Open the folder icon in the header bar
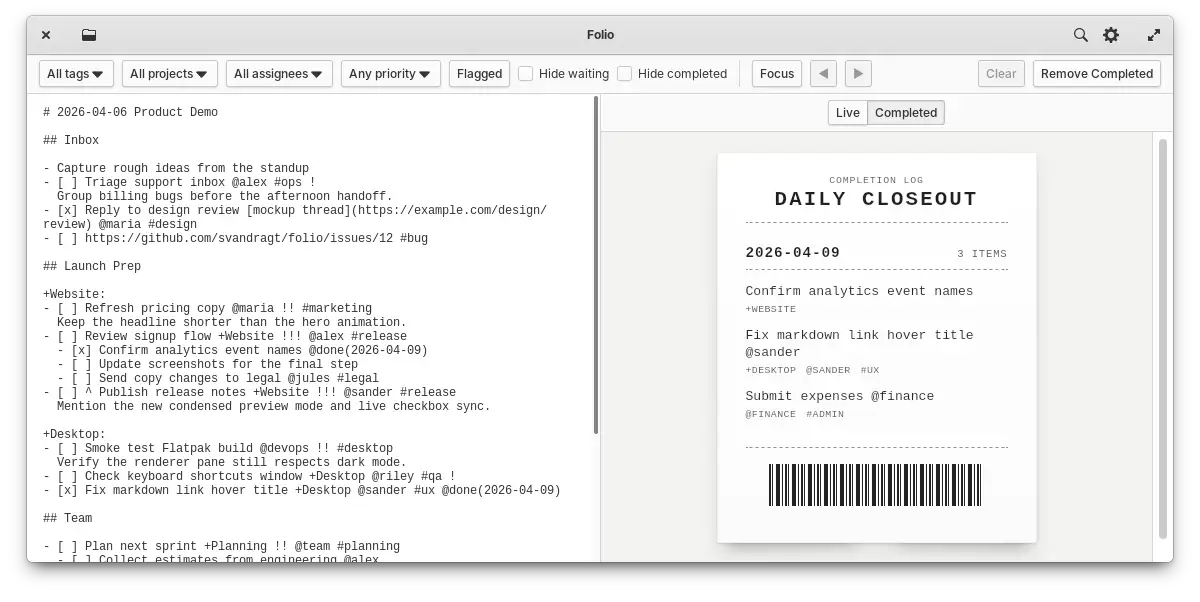 [89, 35]
